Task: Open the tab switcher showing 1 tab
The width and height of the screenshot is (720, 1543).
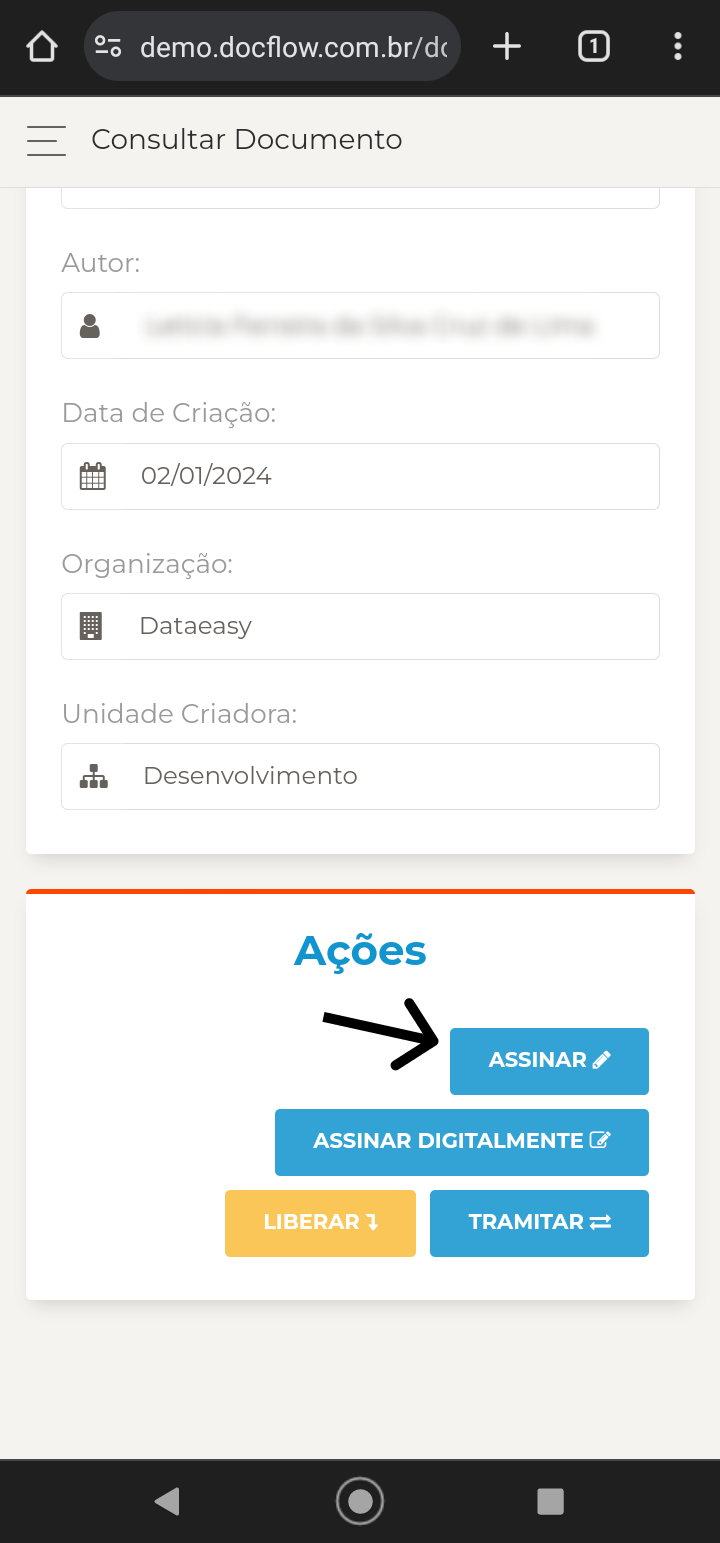Action: click(x=594, y=46)
